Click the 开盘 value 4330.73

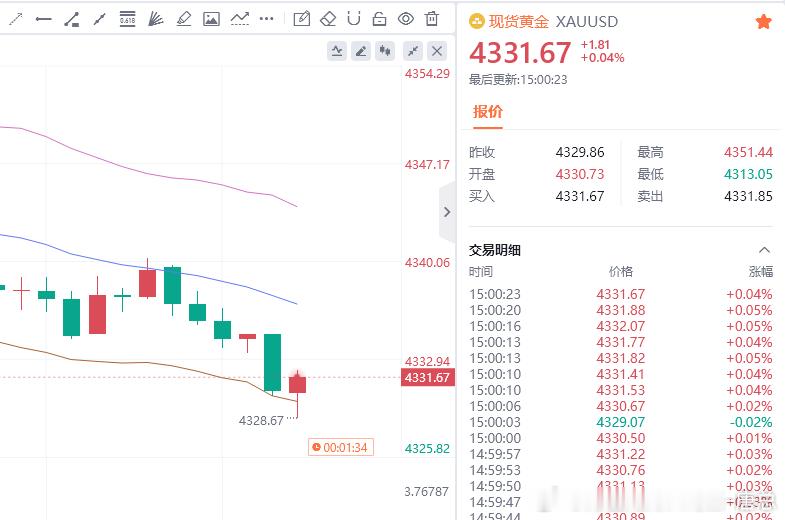pos(580,174)
